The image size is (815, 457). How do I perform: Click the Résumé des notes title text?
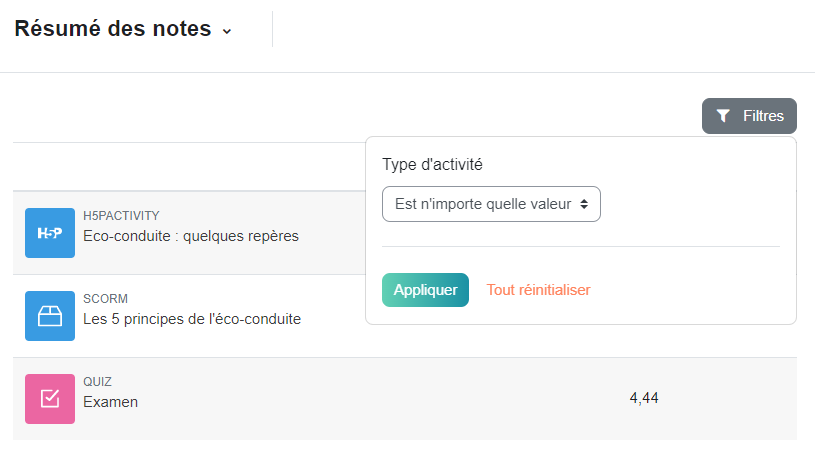click(x=113, y=29)
